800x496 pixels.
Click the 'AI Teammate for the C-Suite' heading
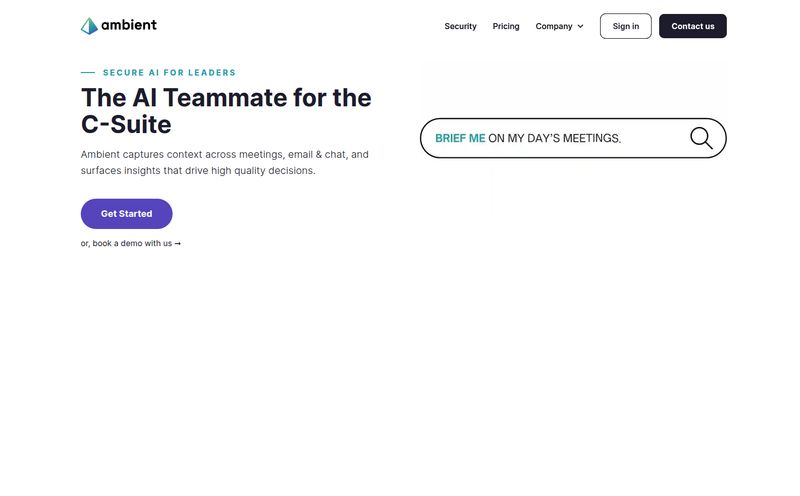point(226,111)
